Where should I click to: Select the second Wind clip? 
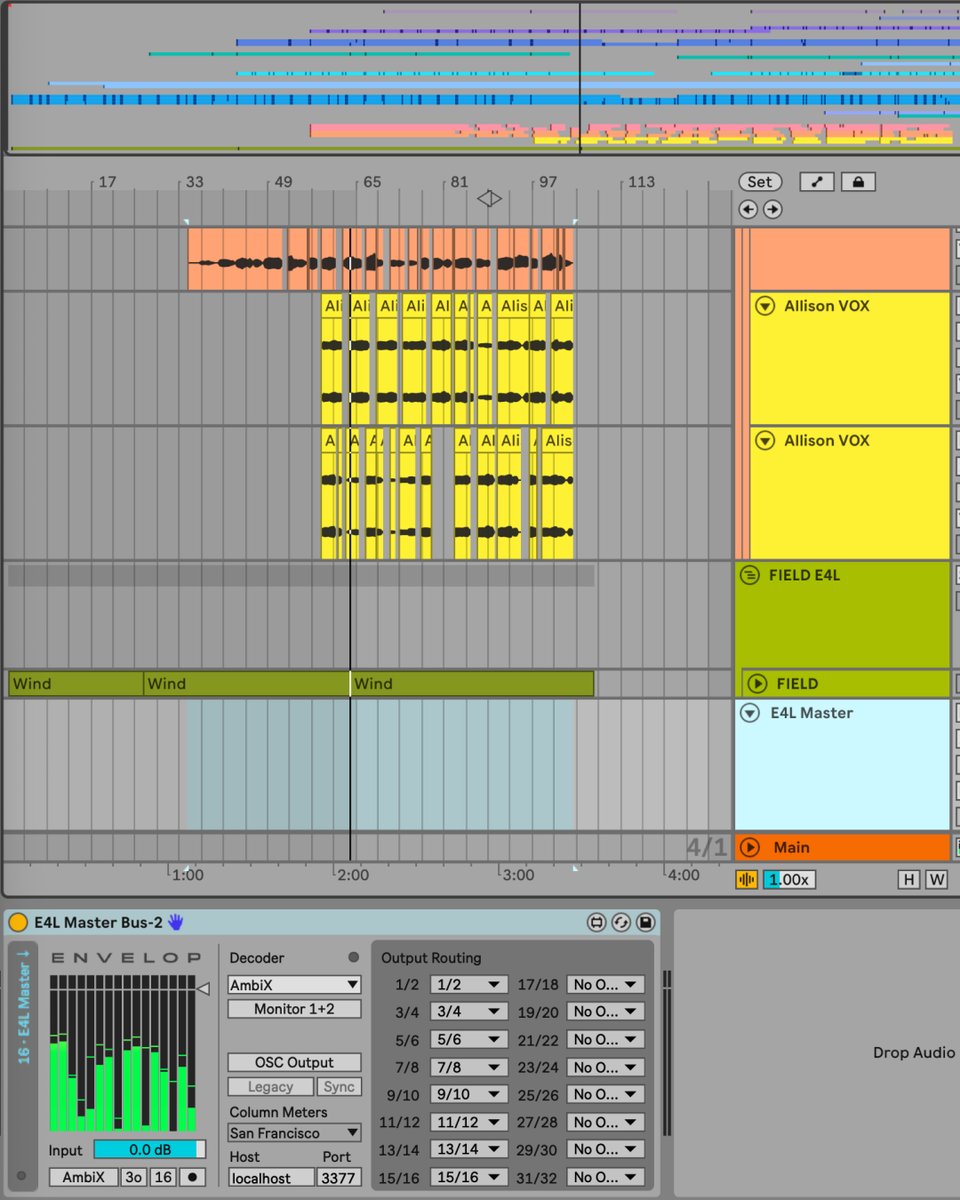(246, 684)
